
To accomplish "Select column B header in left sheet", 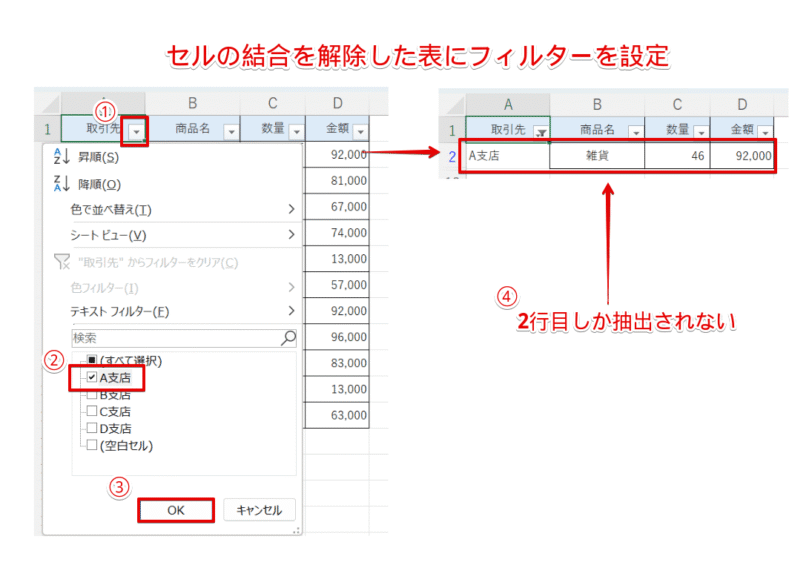I will [193, 103].
